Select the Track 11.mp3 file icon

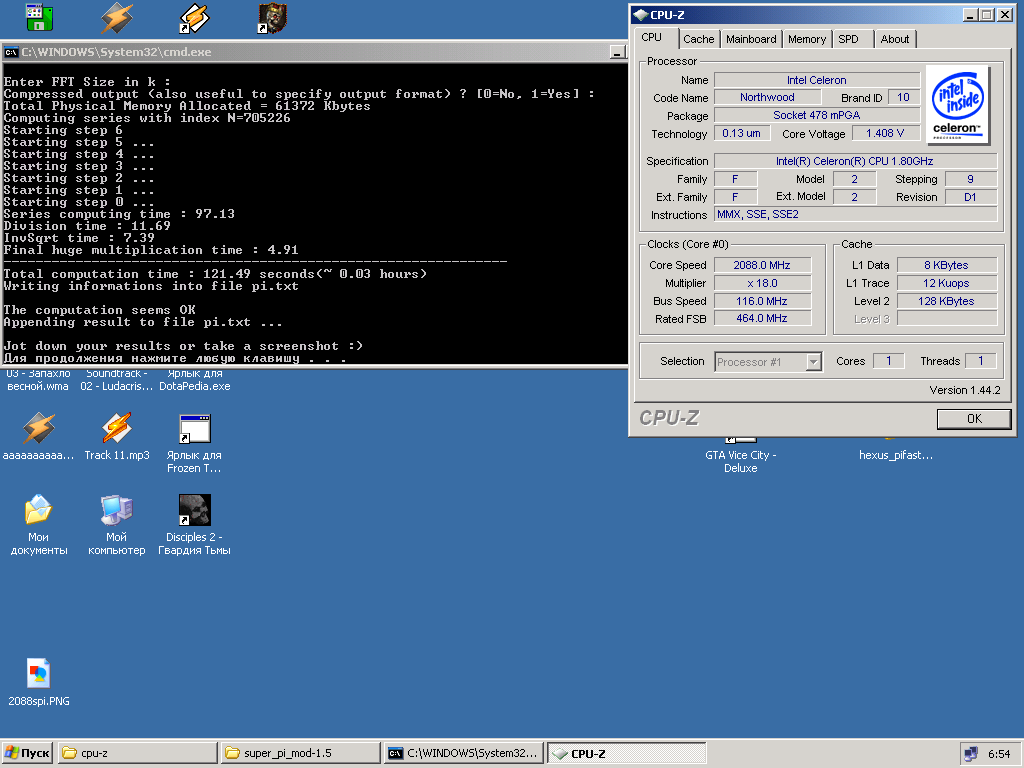tap(117, 428)
